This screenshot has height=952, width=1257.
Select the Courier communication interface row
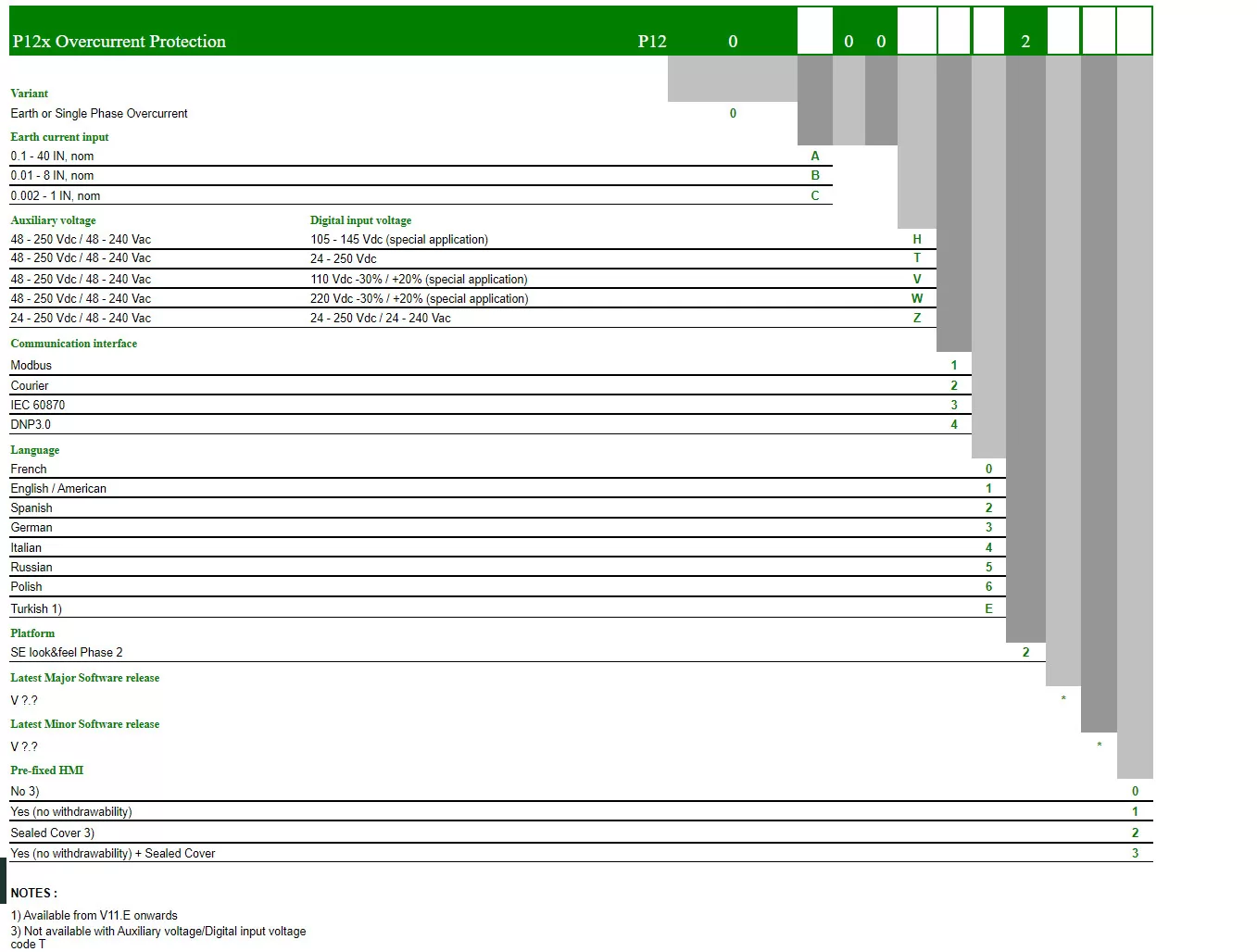[x=490, y=385]
